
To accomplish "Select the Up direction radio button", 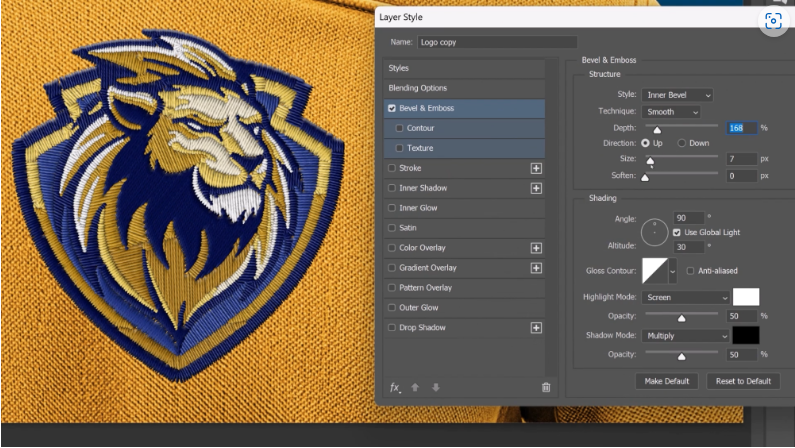I will [645, 143].
